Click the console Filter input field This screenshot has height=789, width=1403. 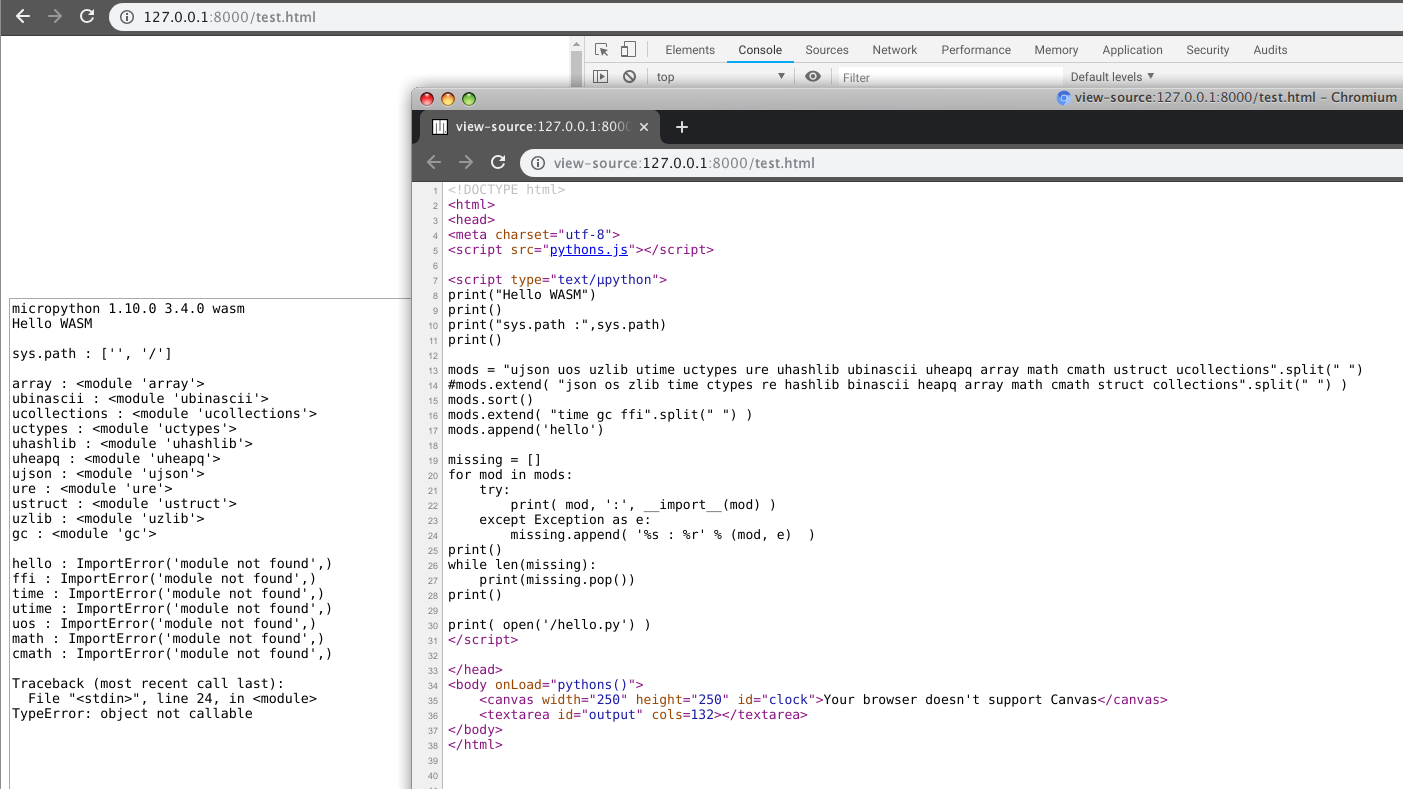[x=950, y=77]
